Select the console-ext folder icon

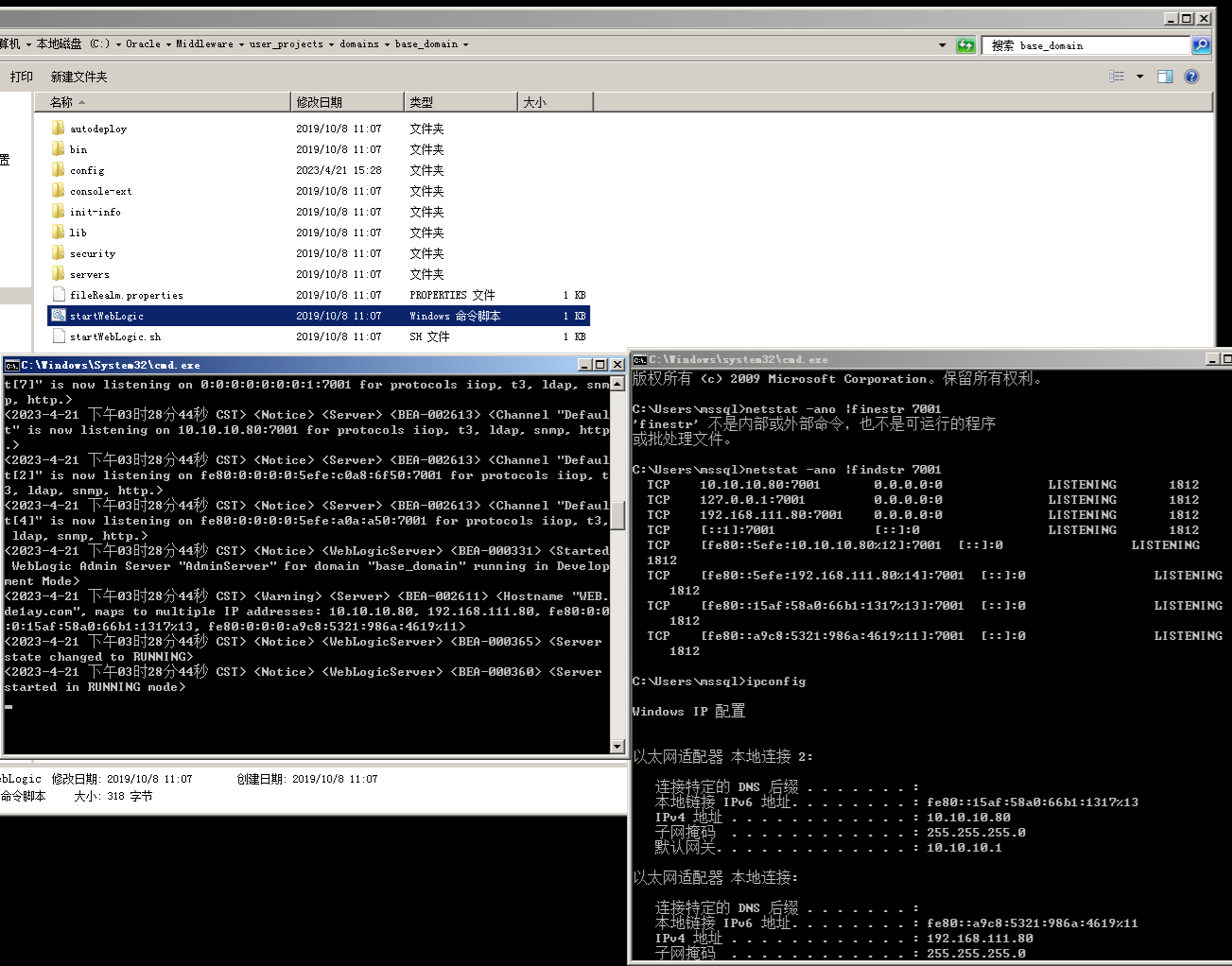tap(59, 190)
